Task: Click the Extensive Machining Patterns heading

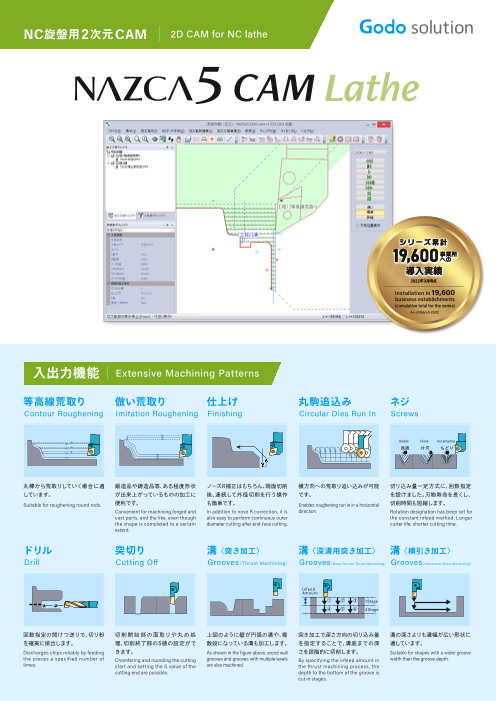Action: [187, 373]
